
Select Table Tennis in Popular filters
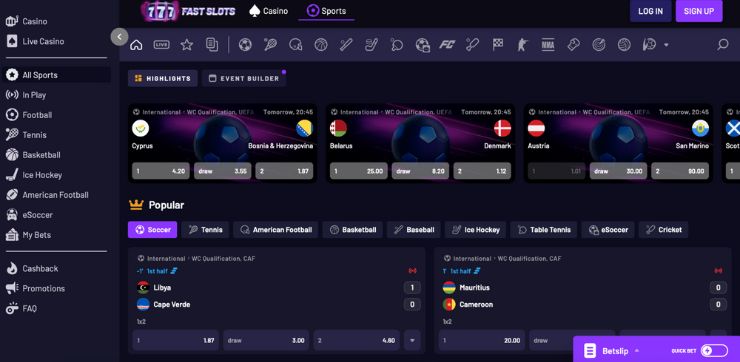544,230
